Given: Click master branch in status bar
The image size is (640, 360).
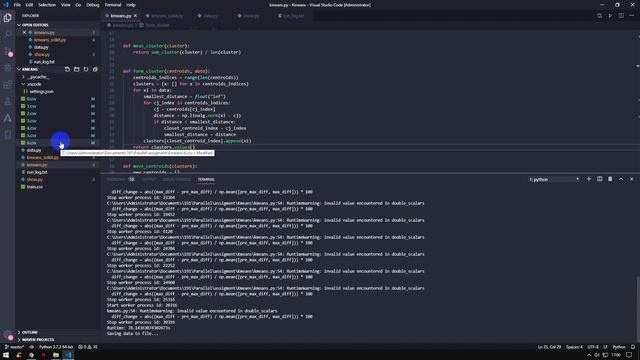Looking at the screenshot, I should click(x=15, y=347).
